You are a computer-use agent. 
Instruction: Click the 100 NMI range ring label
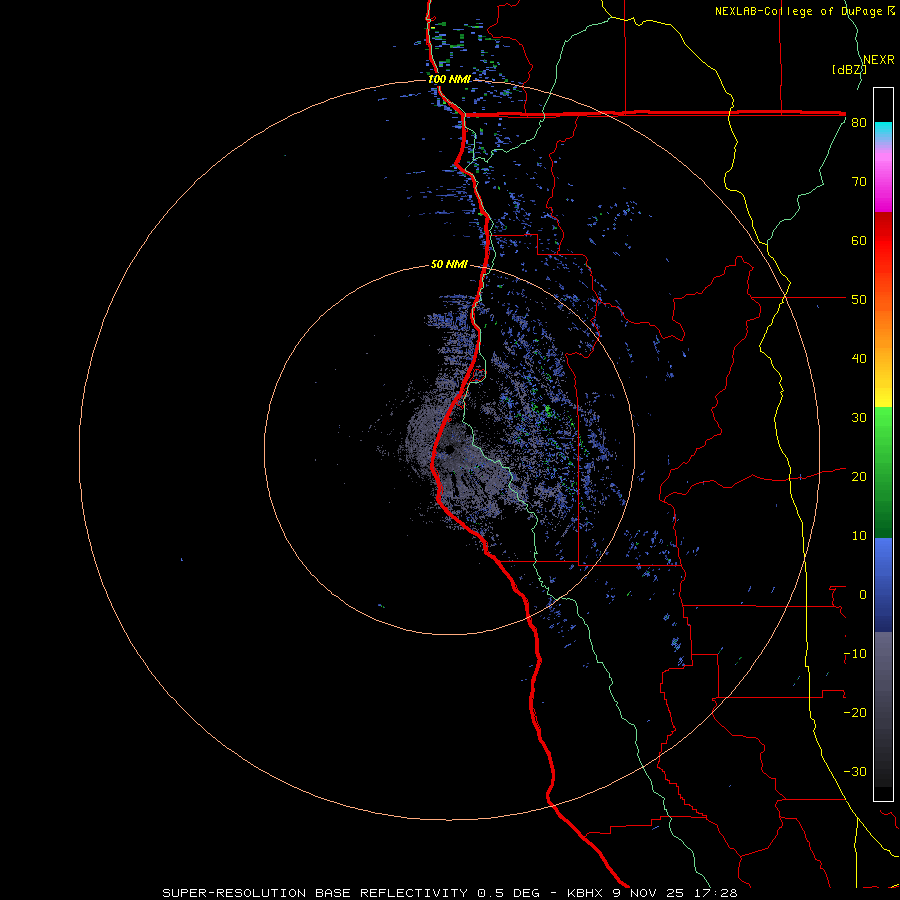click(449, 79)
